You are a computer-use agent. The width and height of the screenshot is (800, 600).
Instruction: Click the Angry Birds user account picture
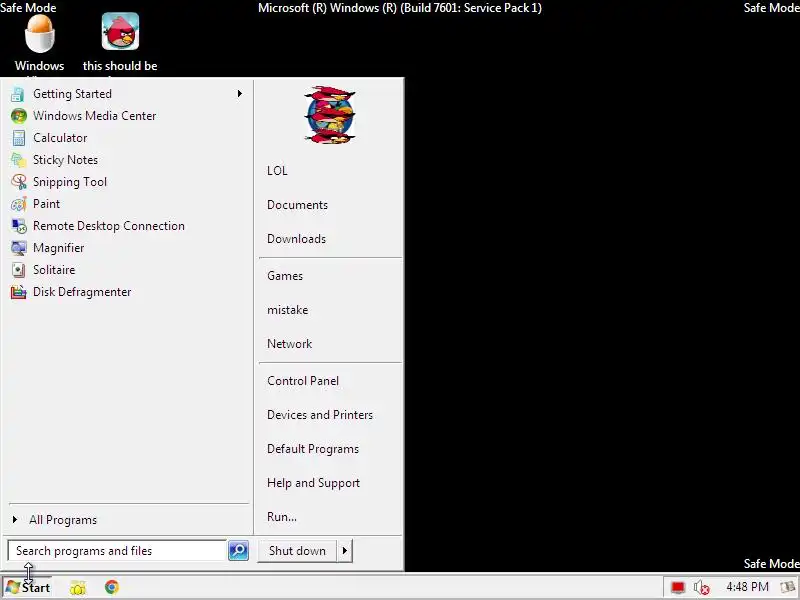pos(330,115)
